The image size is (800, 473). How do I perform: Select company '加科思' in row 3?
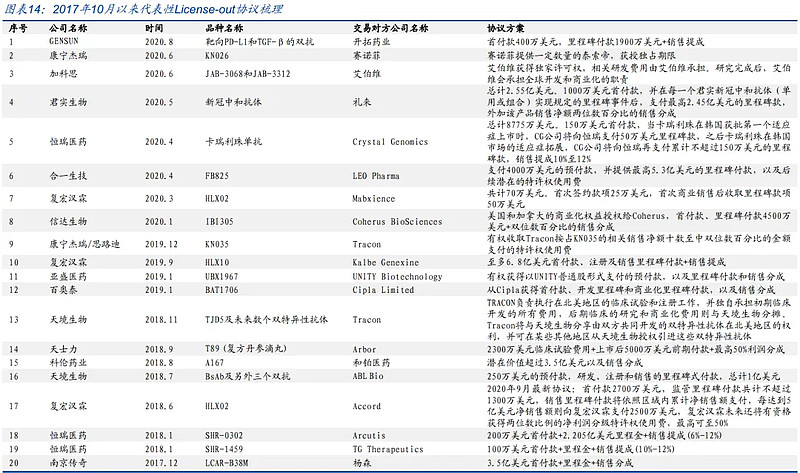63,73
